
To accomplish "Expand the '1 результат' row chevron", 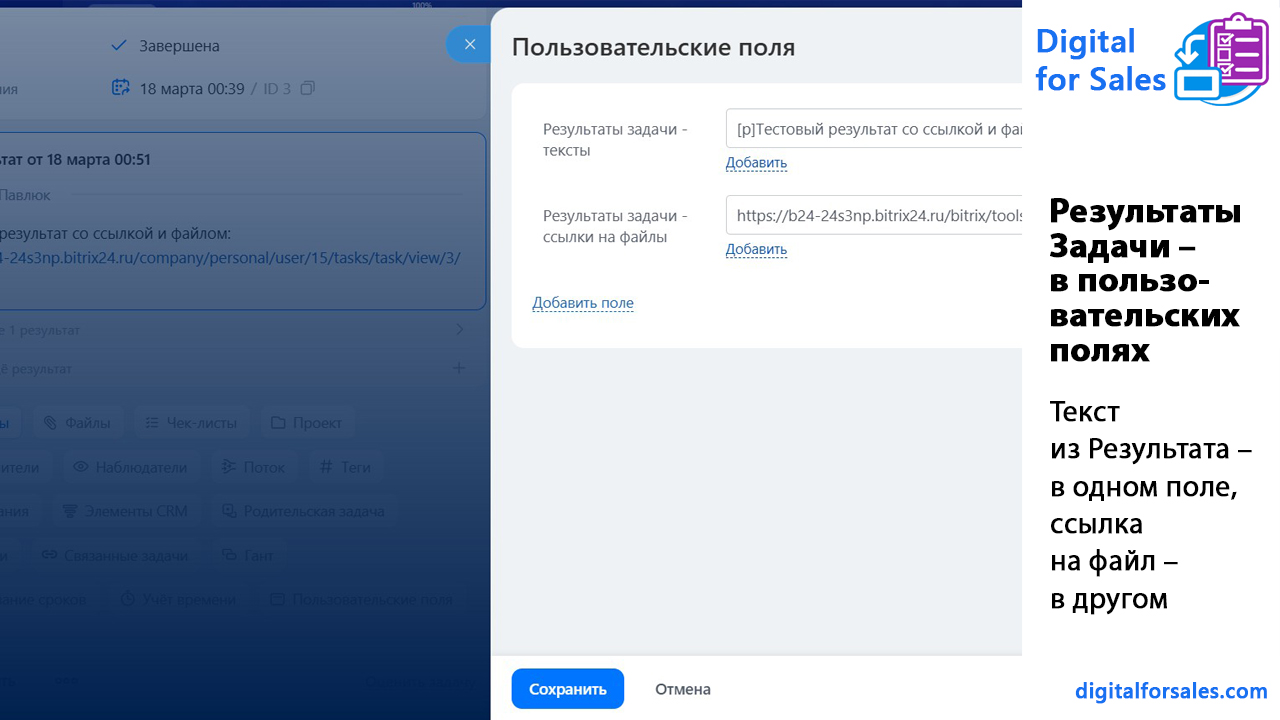I will (x=459, y=329).
